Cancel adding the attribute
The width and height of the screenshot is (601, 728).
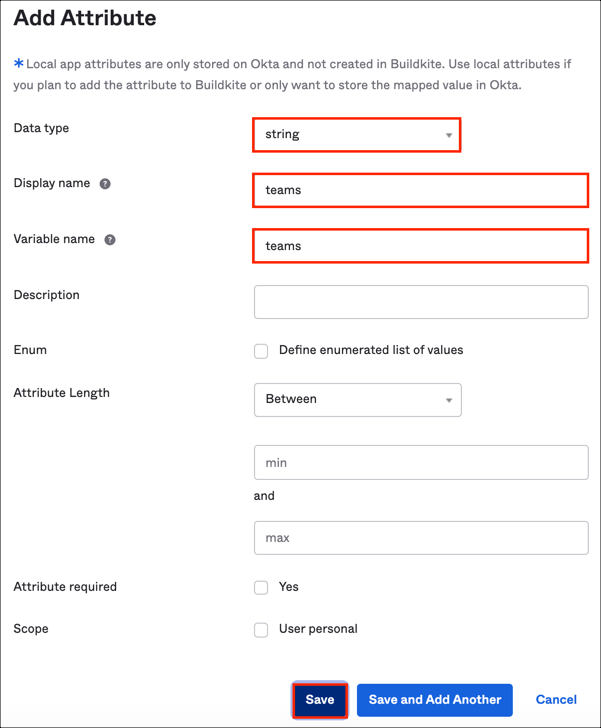[x=556, y=700]
